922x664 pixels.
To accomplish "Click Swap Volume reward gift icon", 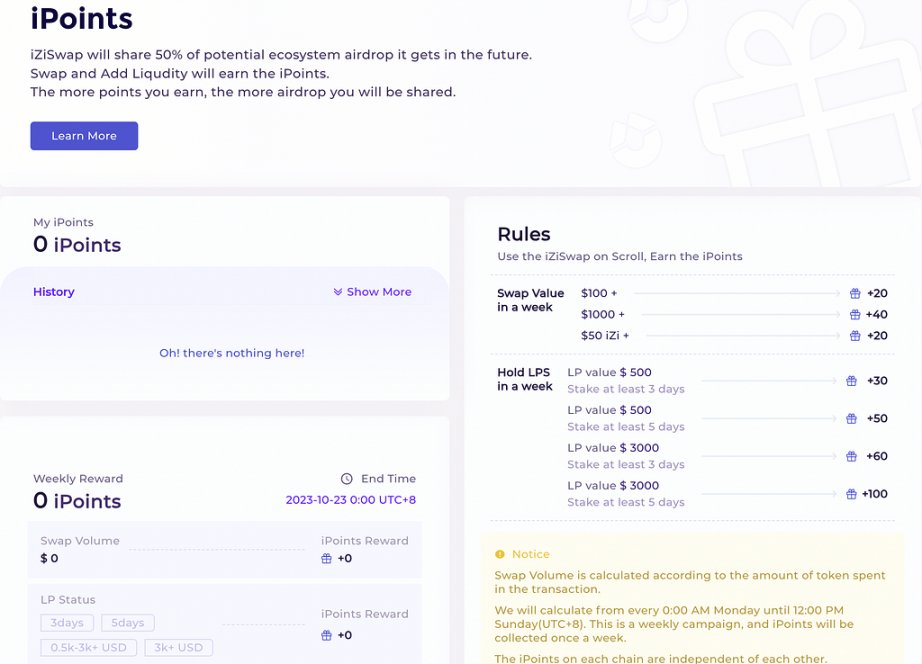I will coord(326,559).
